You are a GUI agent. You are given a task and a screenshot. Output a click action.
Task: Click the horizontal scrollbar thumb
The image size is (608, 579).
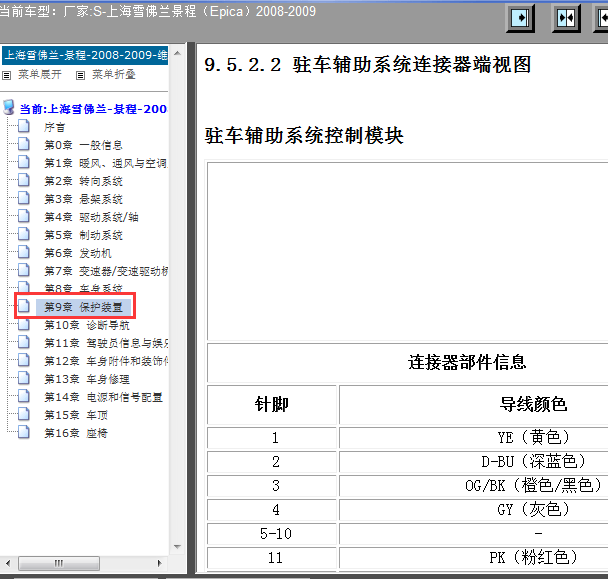[59, 563]
